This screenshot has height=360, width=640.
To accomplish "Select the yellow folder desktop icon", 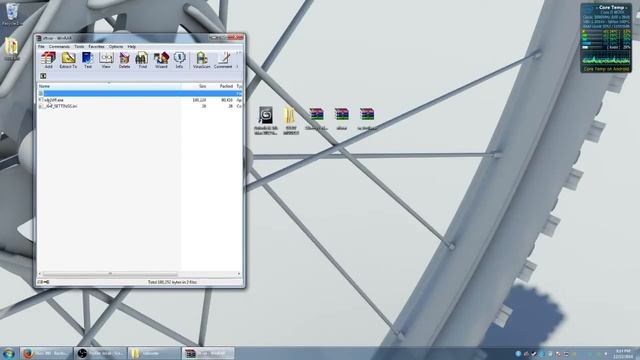I will 291,120.
